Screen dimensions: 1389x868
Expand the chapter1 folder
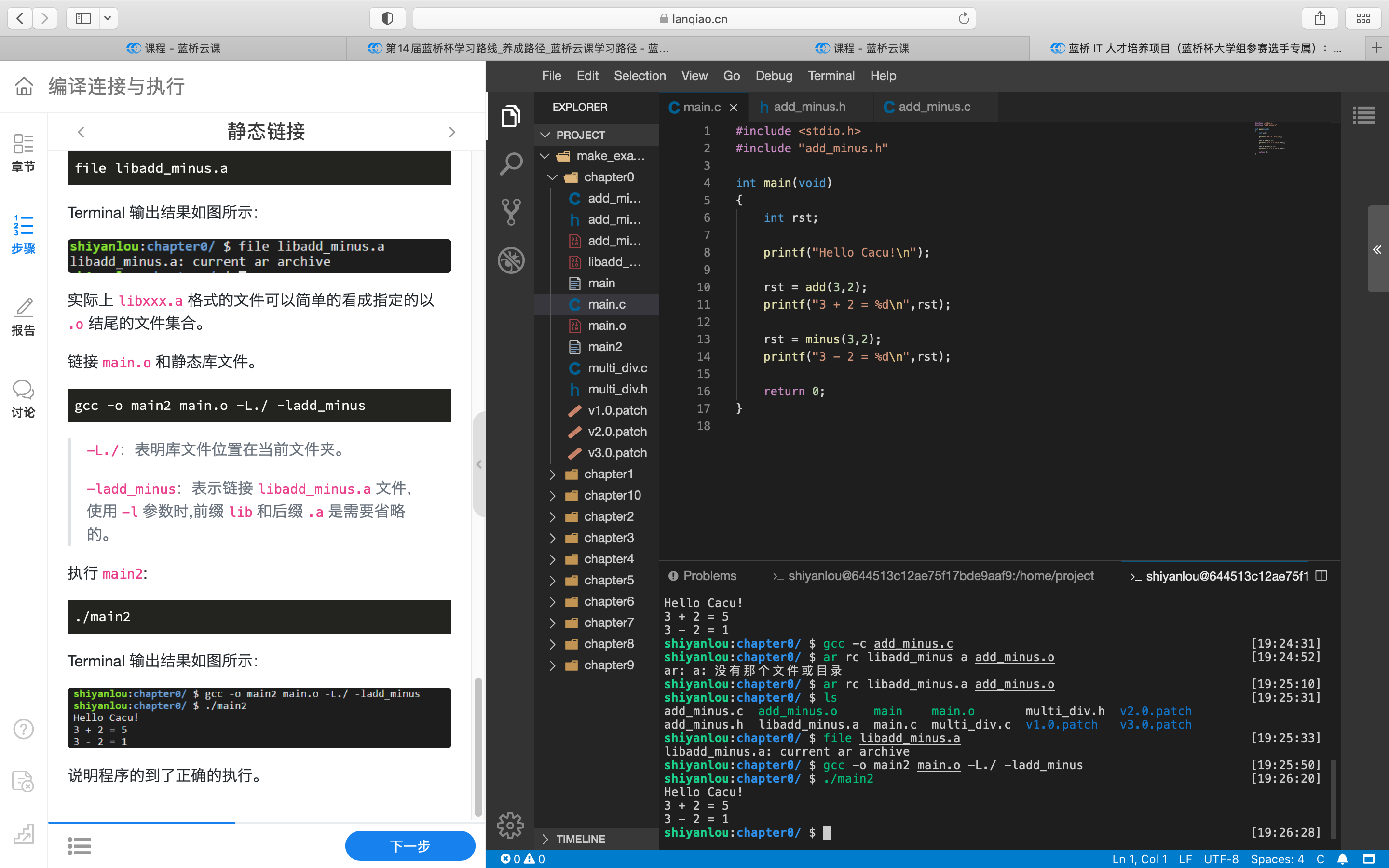point(608,474)
